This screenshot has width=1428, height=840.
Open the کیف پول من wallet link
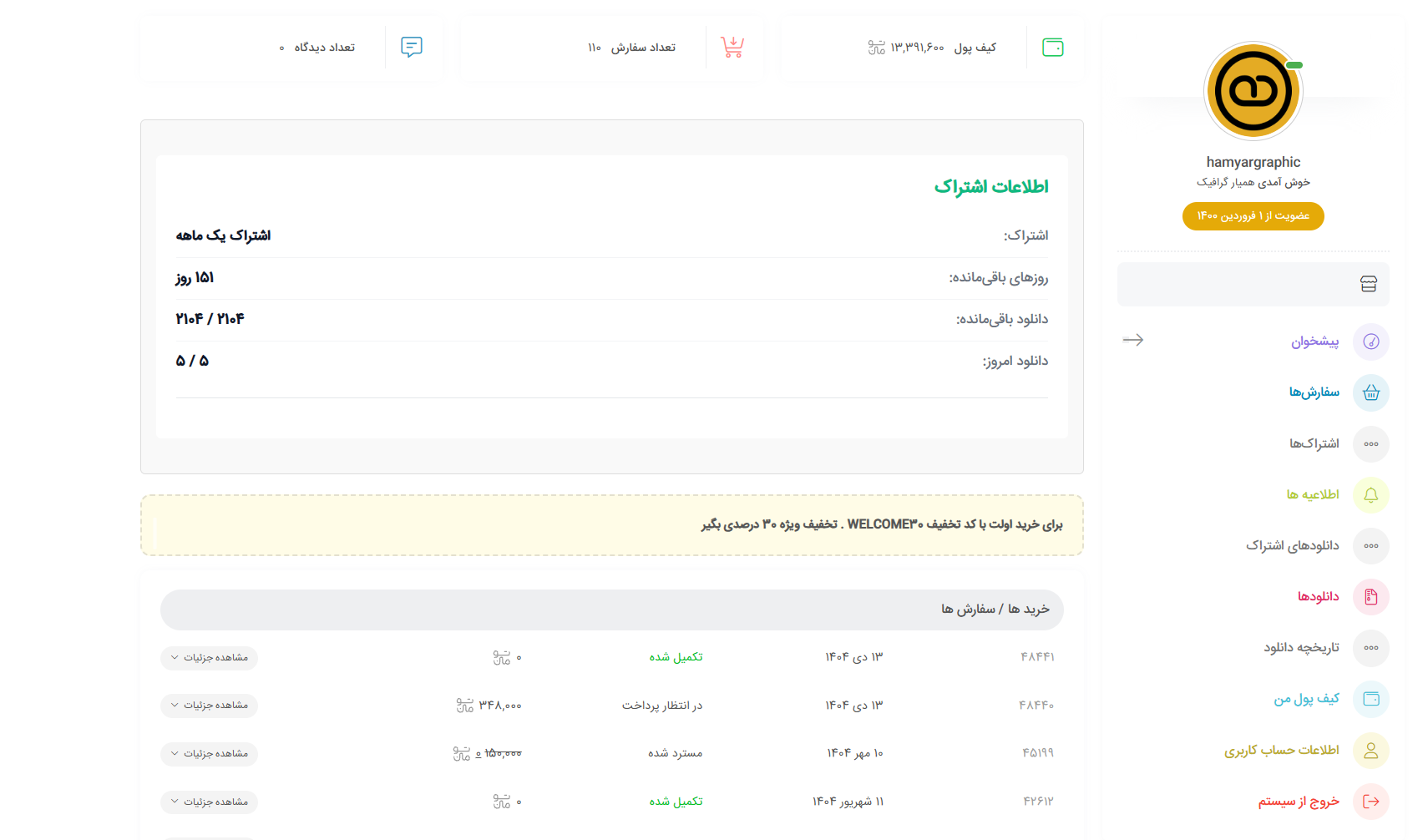click(x=1306, y=699)
